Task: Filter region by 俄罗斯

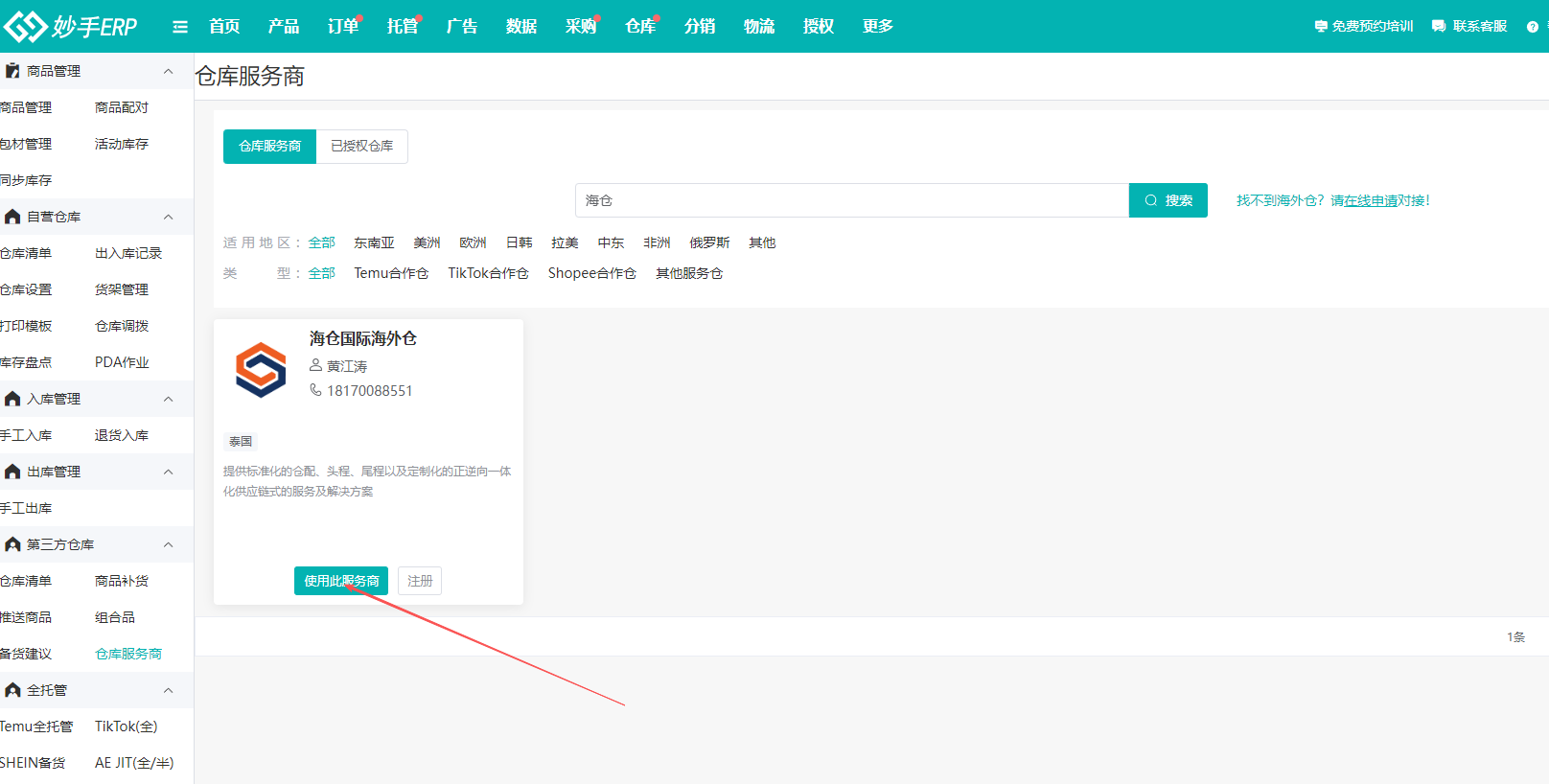Action: pyautogui.click(x=709, y=242)
